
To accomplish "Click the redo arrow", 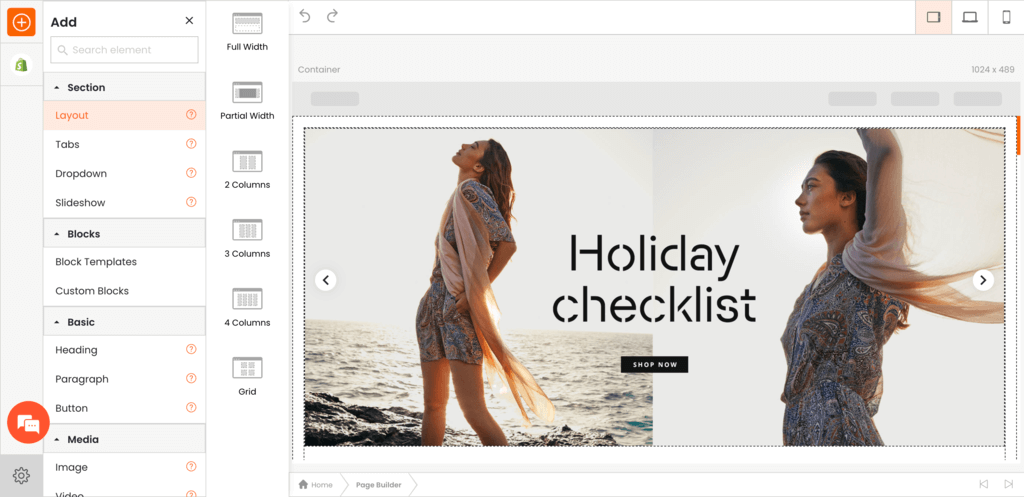I will click(x=332, y=16).
